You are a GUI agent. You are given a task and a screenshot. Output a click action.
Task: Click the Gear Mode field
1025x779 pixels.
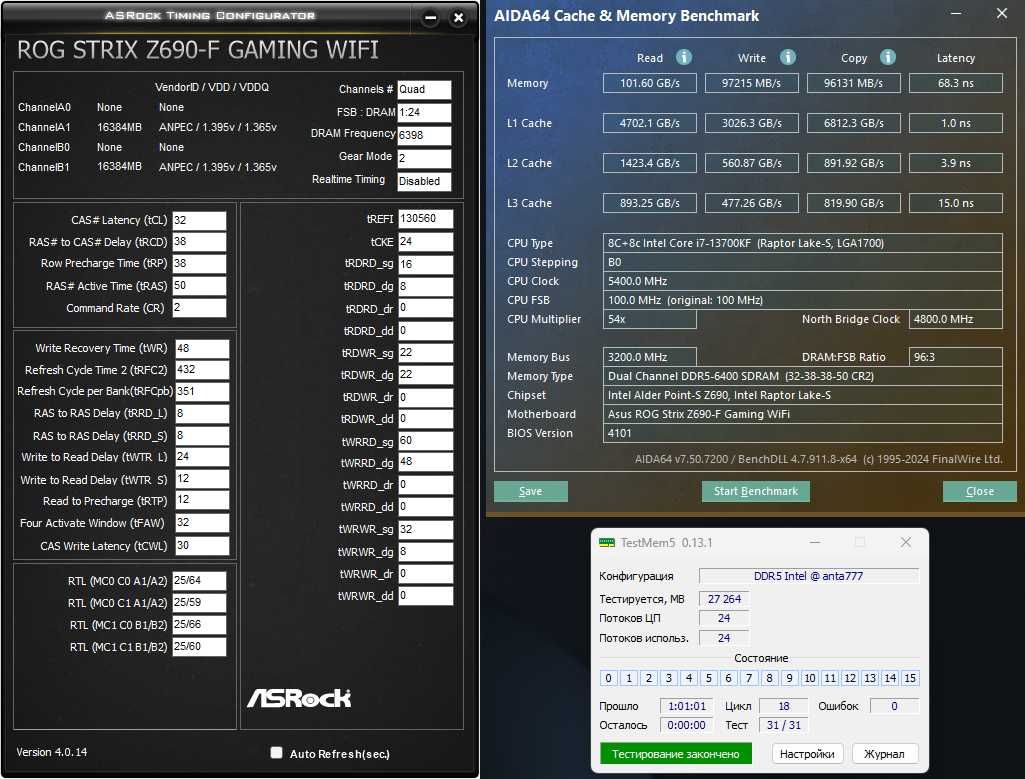click(424, 158)
